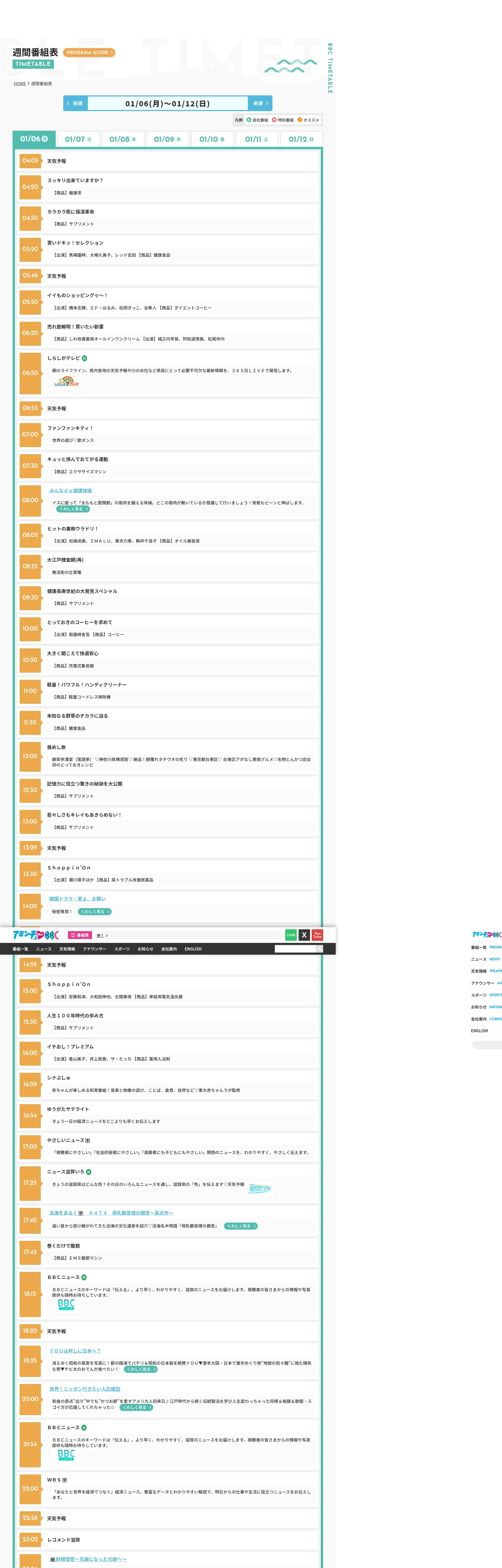
Task: Open 天気情報 in navigation bar
Action: (x=67, y=949)
